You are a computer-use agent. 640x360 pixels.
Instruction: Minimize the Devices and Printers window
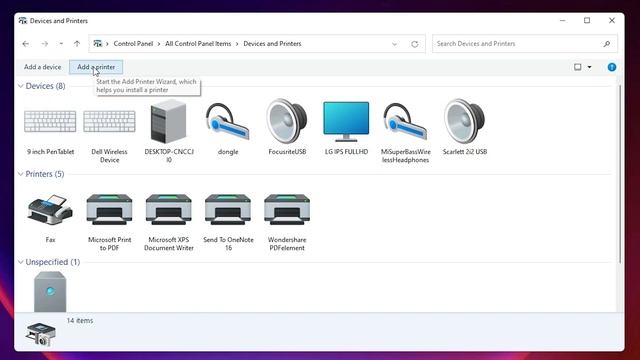click(562, 20)
